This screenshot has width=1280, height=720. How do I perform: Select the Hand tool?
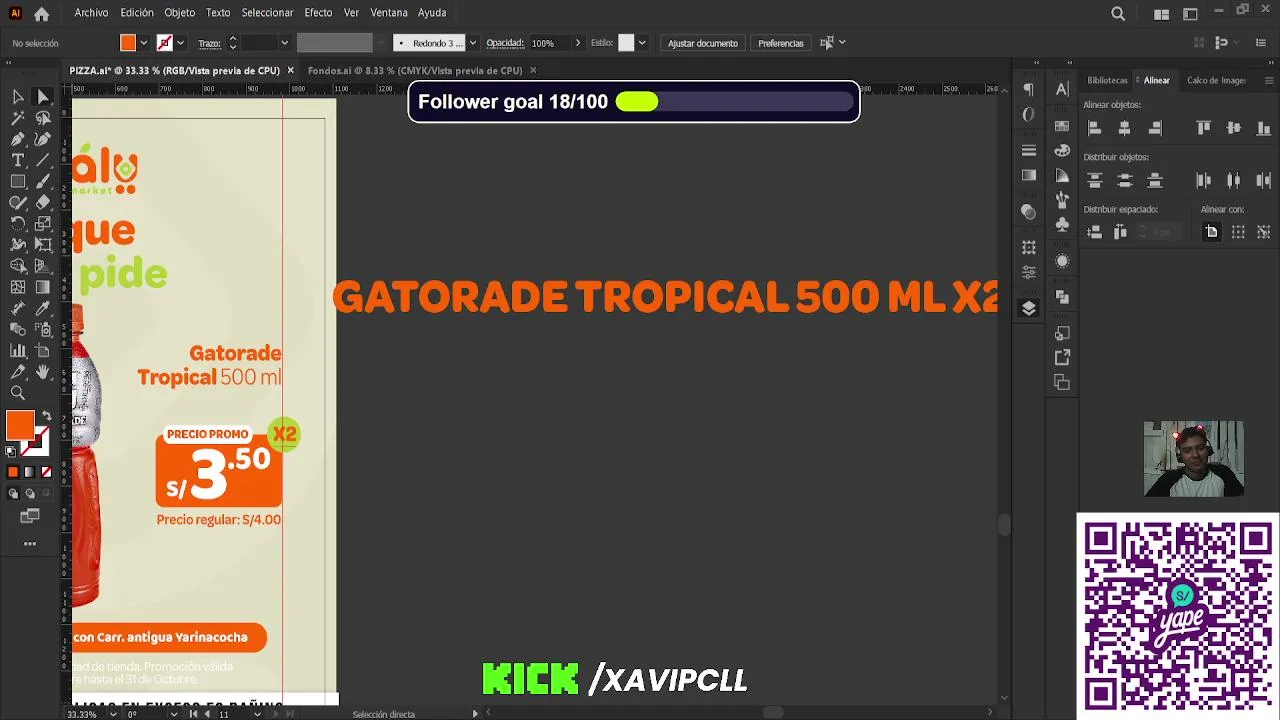pyautogui.click(x=43, y=372)
